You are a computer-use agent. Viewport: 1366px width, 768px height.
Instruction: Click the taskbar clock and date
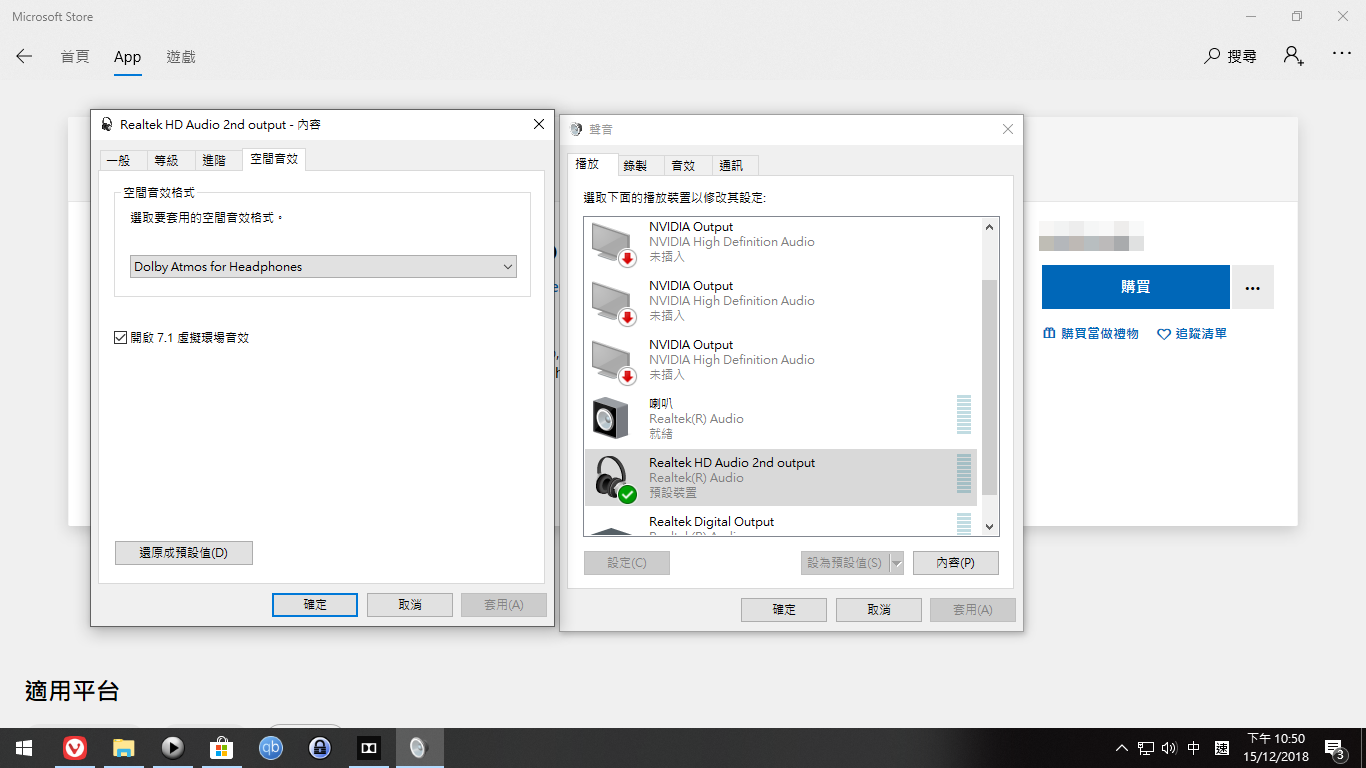coord(1275,748)
